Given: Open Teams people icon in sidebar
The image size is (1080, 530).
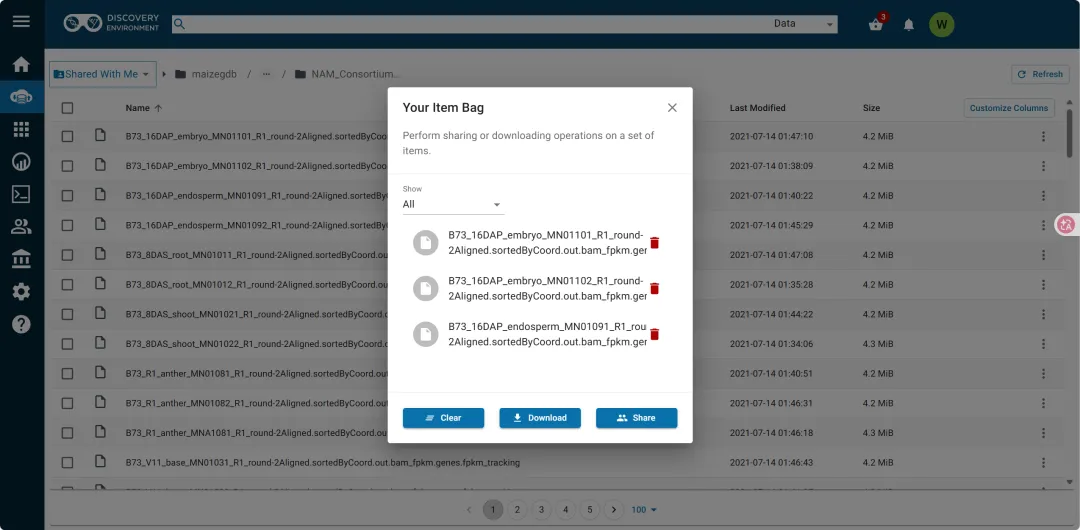Looking at the screenshot, I should (21, 226).
